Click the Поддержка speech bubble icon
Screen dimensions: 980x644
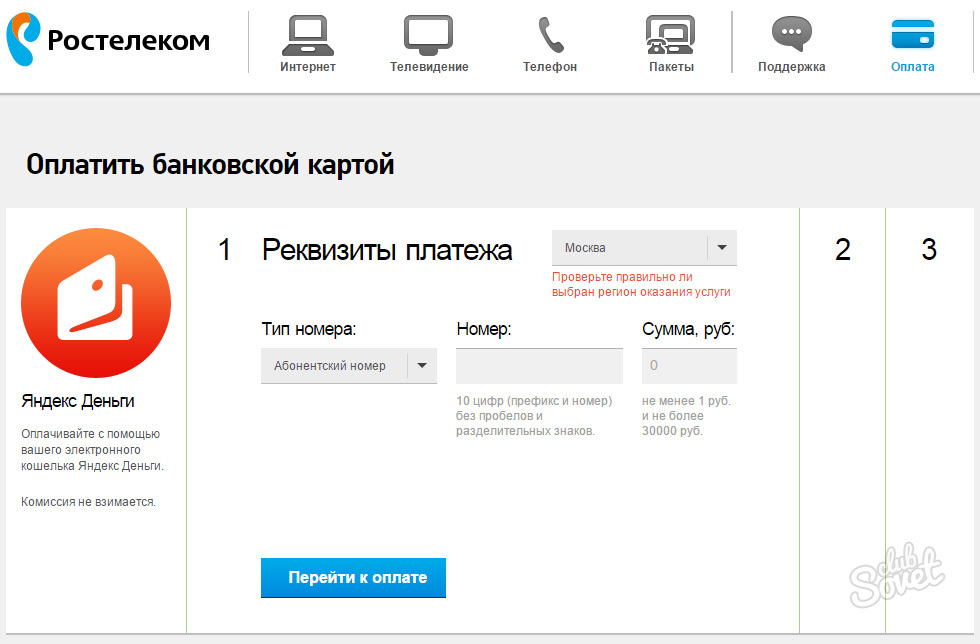point(791,34)
